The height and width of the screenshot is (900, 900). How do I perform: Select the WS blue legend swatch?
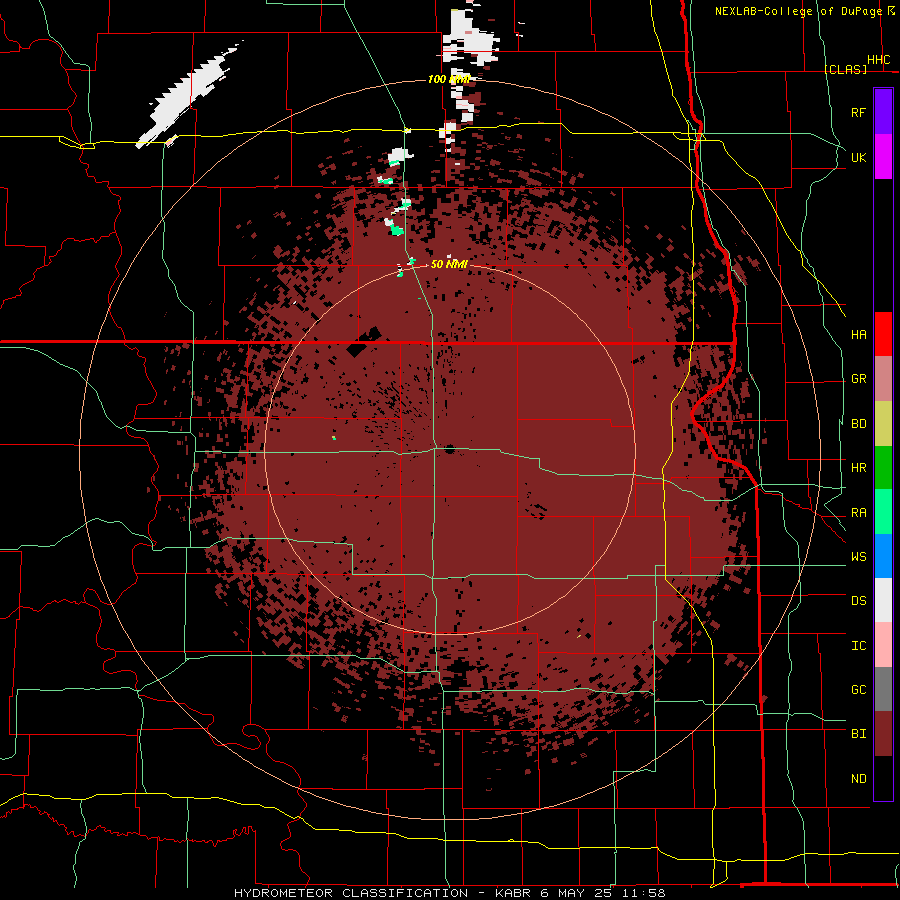click(x=883, y=556)
